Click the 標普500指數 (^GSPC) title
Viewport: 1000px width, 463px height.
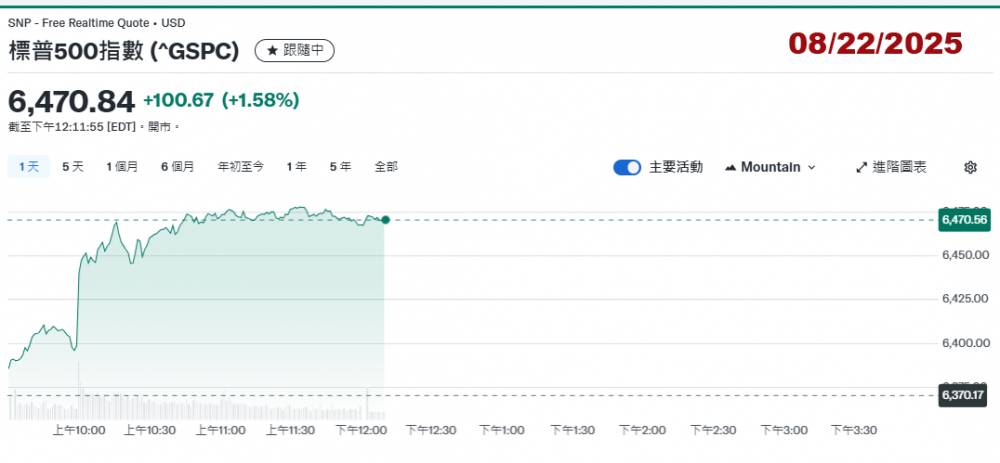click(124, 50)
